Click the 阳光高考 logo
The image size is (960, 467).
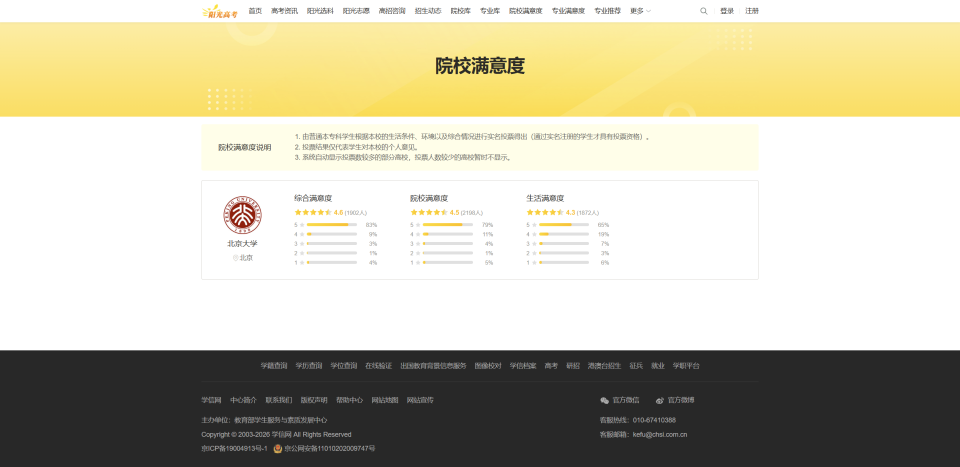tap(219, 11)
